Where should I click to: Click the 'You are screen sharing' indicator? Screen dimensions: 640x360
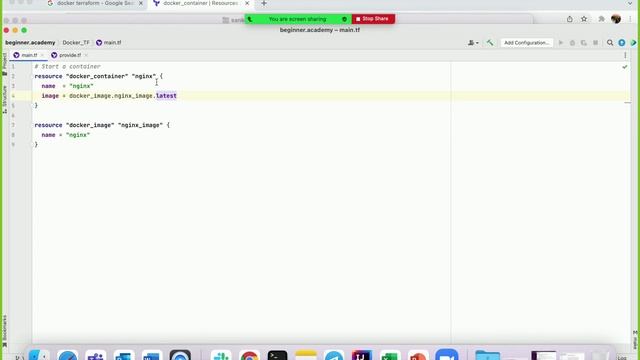[x=298, y=19]
